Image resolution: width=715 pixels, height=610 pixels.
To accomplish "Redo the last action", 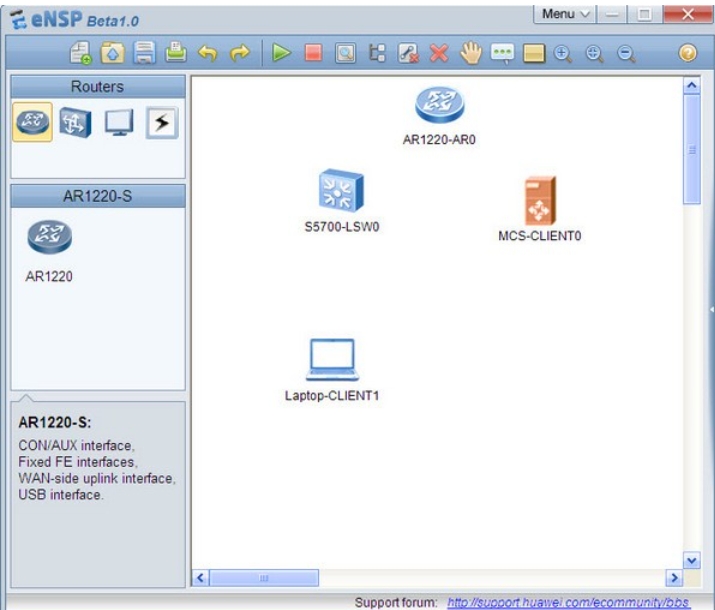I will tap(240, 53).
